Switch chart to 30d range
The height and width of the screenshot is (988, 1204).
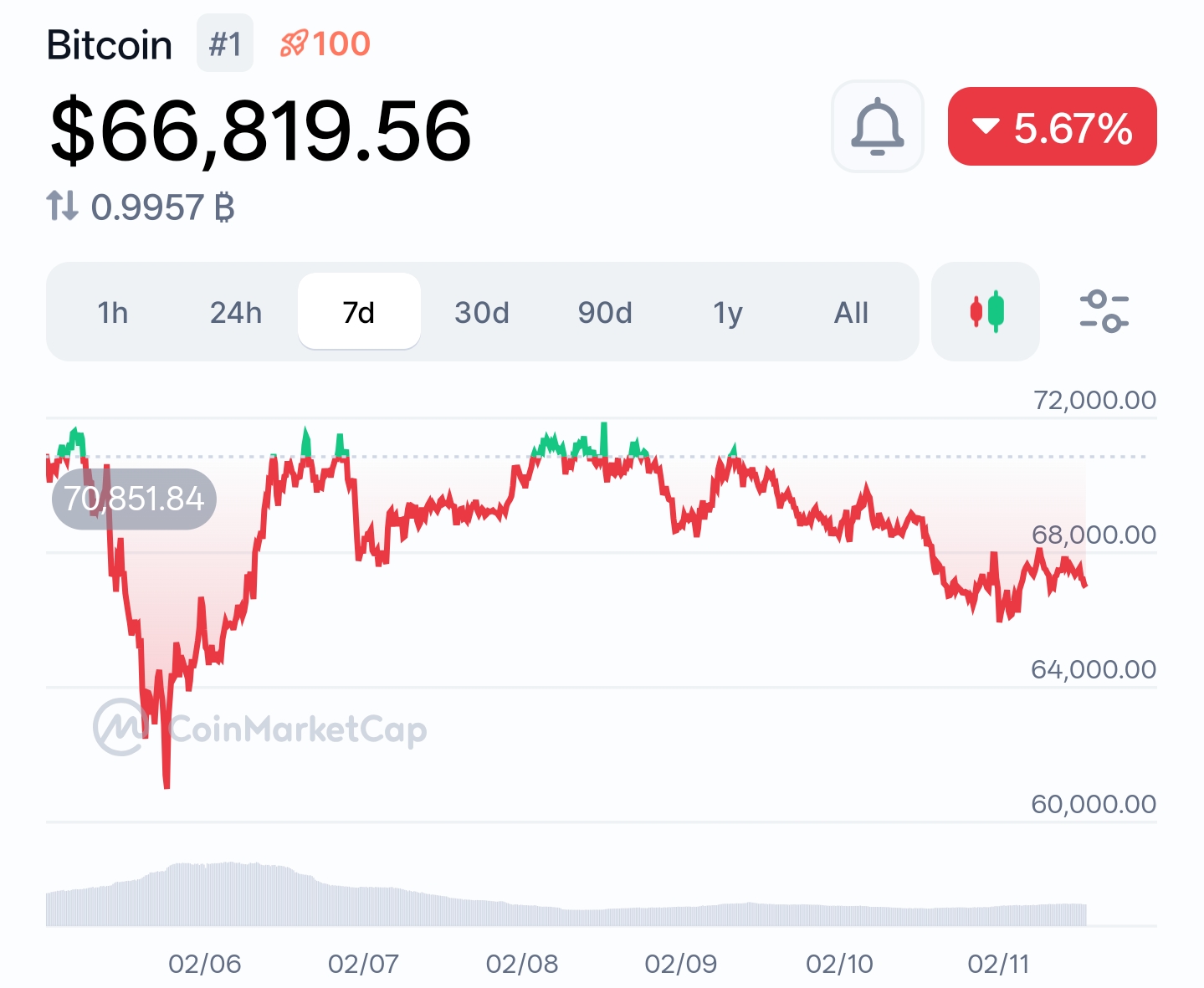pos(482,313)
